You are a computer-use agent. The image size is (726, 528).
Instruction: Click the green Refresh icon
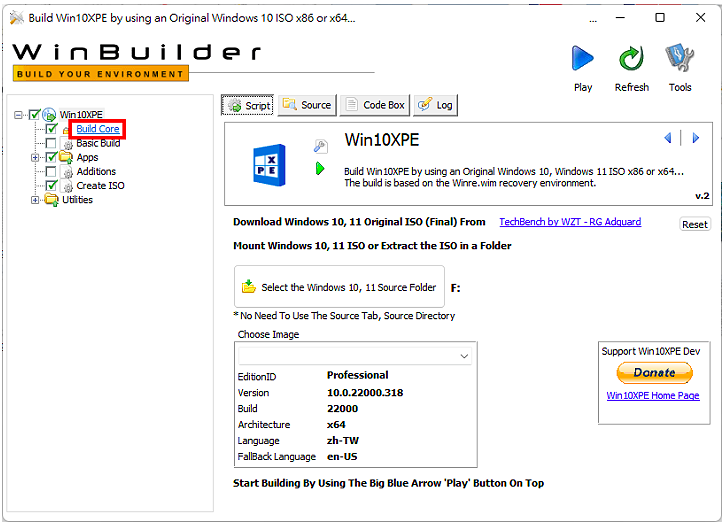pyautogui.click(x=632, y=58)
